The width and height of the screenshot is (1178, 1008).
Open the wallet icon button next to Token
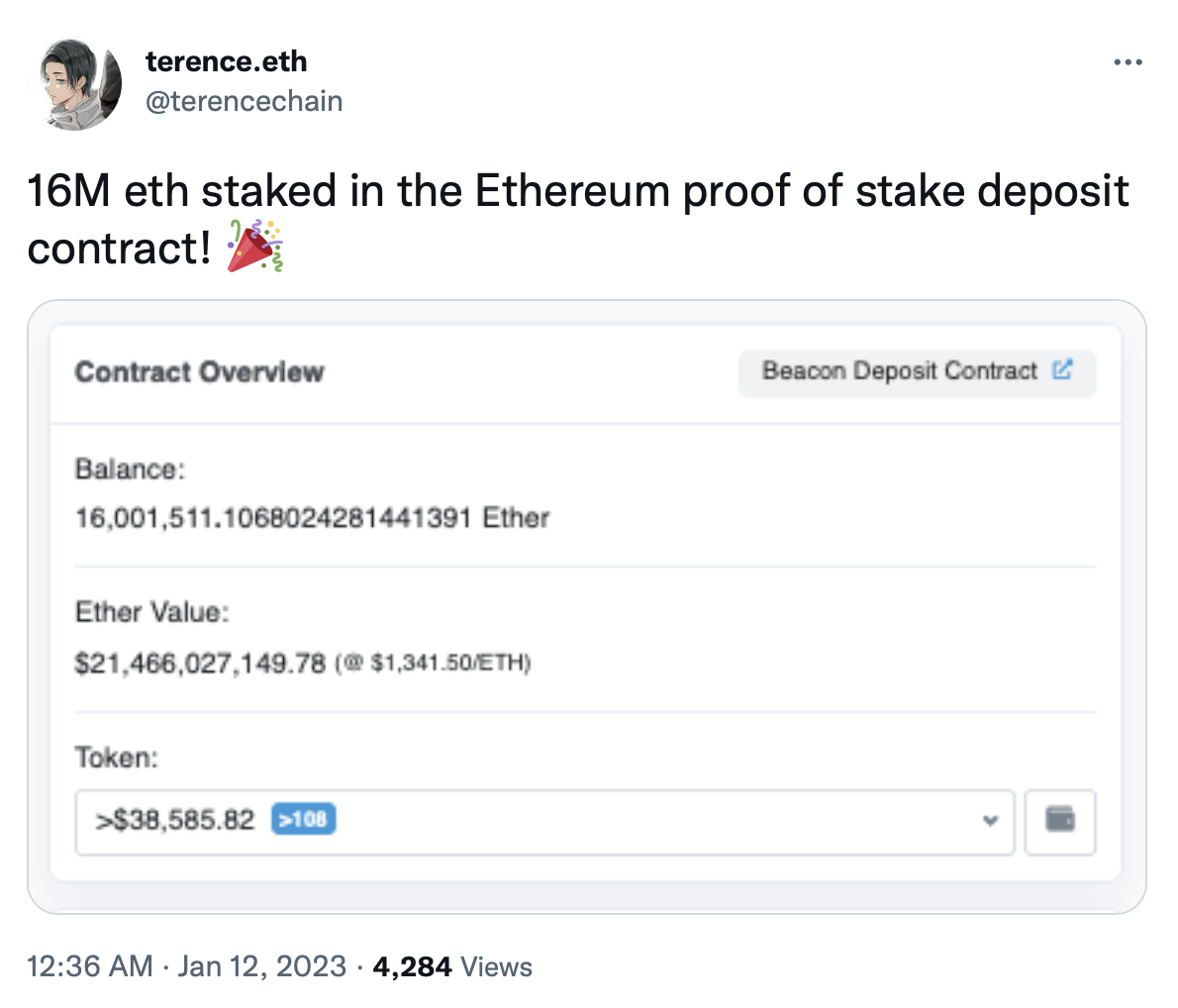(1060, 822)
